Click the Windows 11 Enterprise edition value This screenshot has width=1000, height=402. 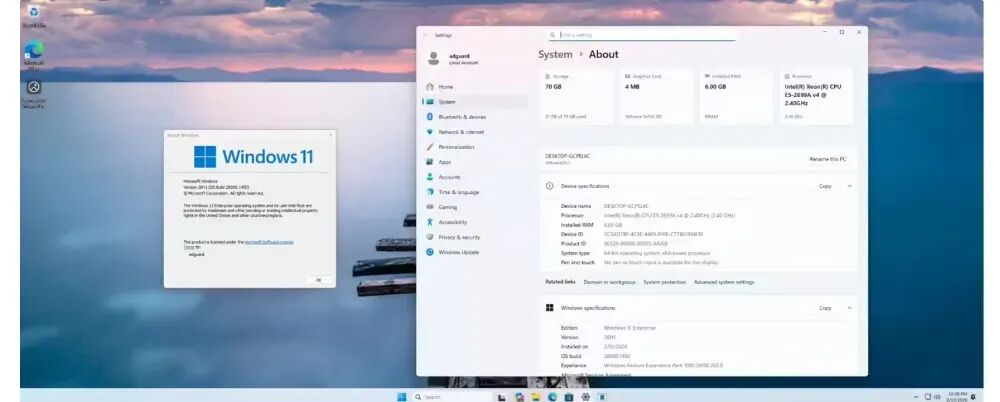(x=629, y=328)
